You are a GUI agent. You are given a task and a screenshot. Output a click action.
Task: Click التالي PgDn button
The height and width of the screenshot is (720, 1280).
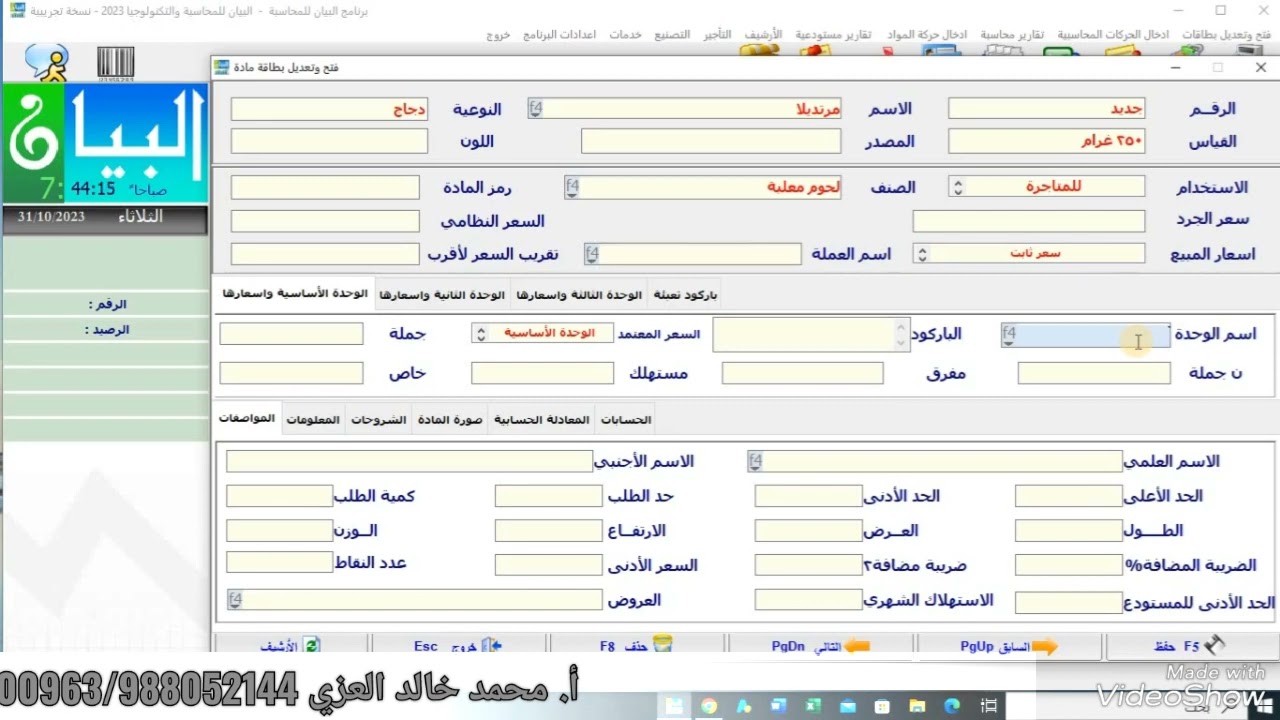[x=820, y=646]
